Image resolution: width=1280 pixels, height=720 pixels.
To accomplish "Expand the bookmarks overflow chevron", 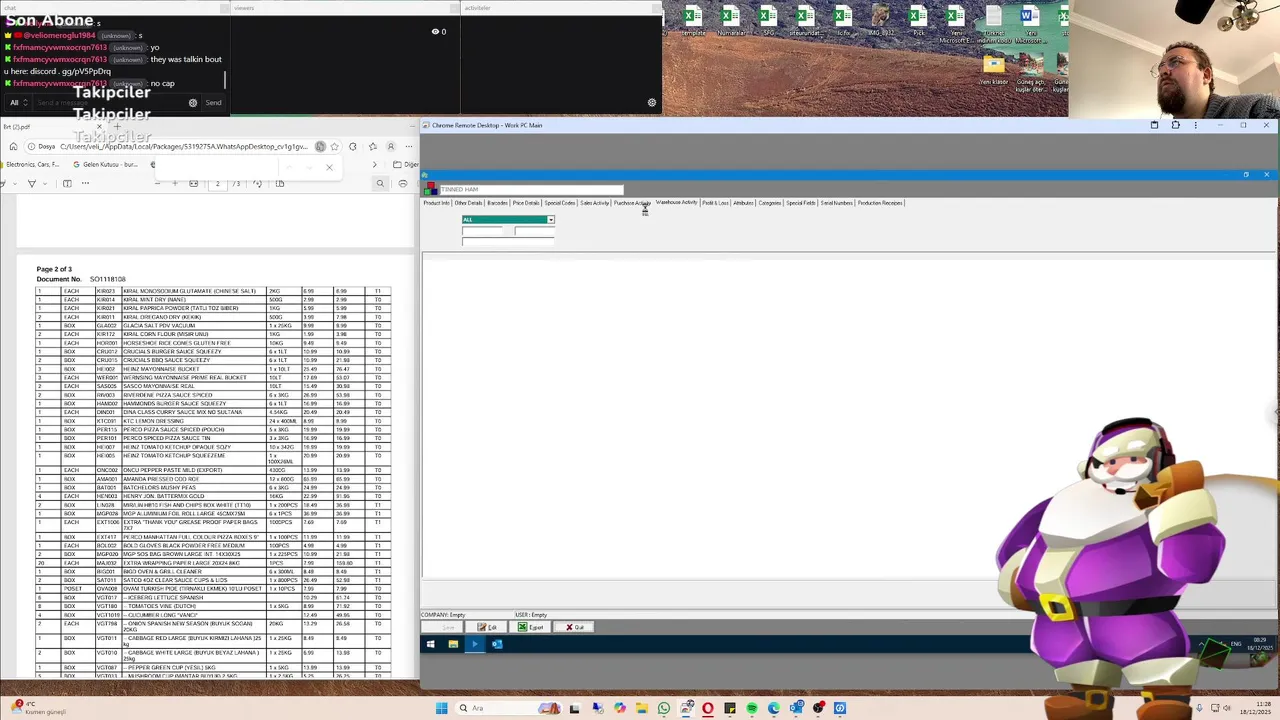I will click(x=375, y=164).
